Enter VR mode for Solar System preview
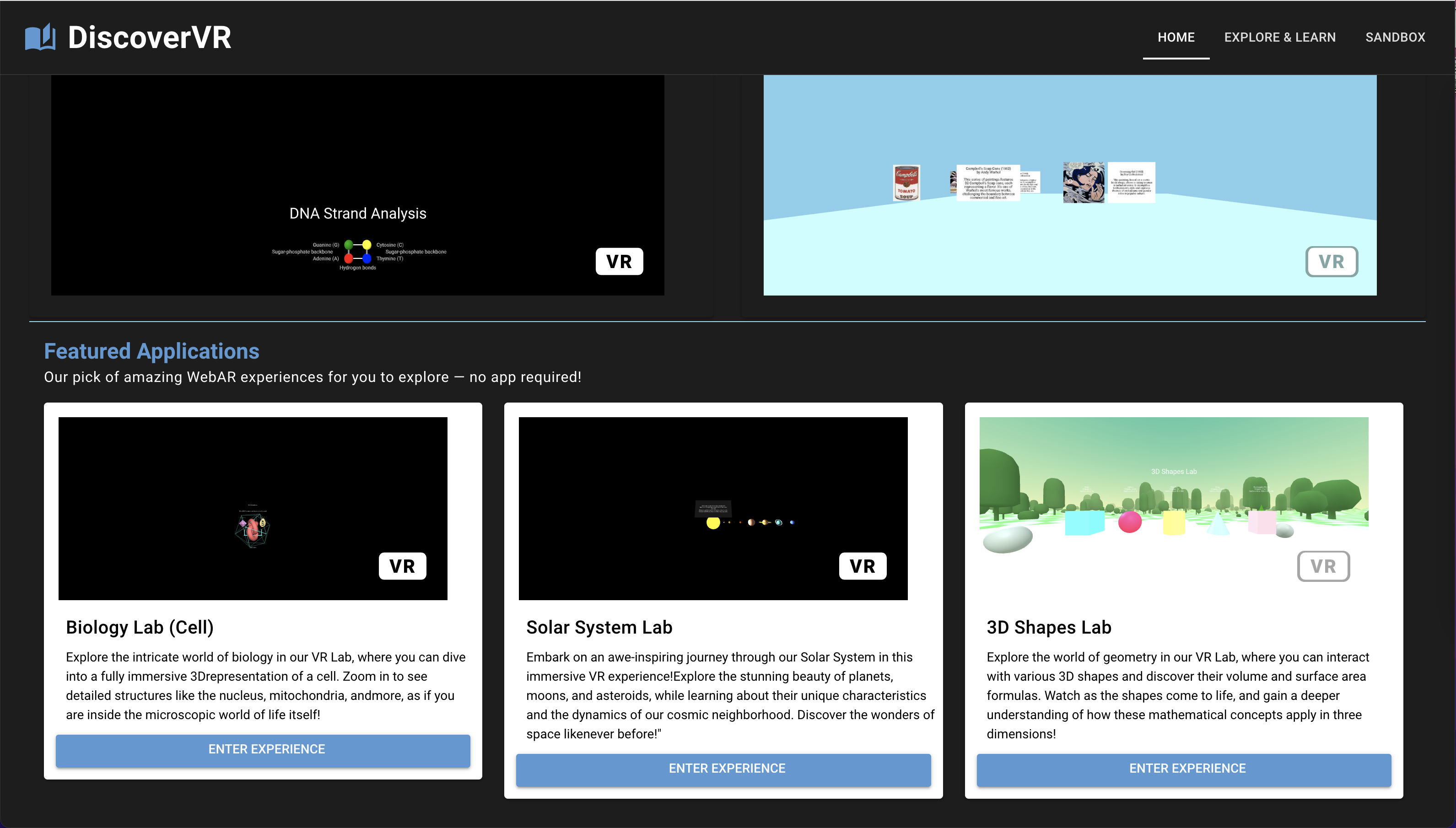 862,566
